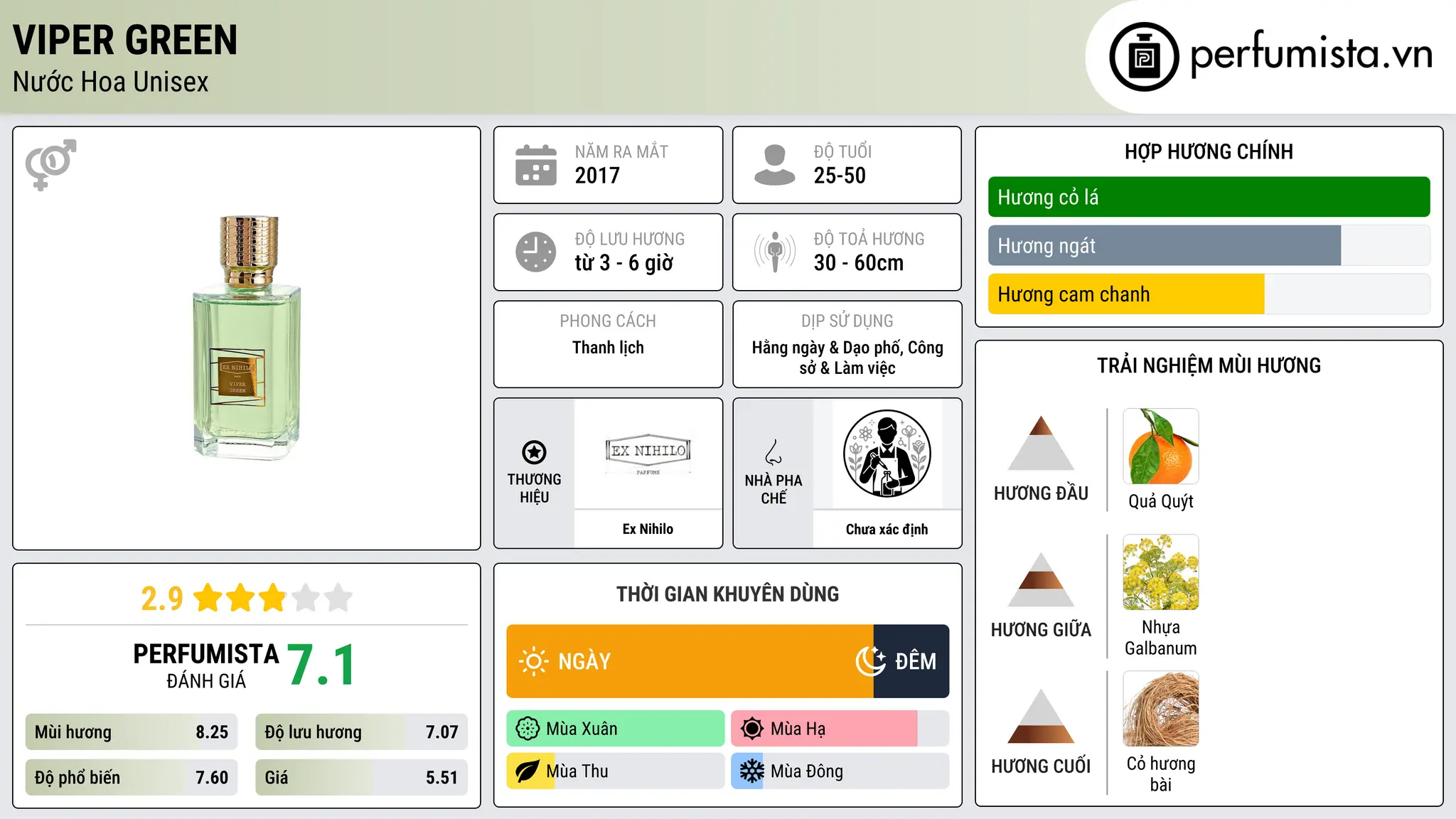This screenshot has height=819, width=1456.
Task: Select the Quả Quýt note image
Action: point(1161,446)
